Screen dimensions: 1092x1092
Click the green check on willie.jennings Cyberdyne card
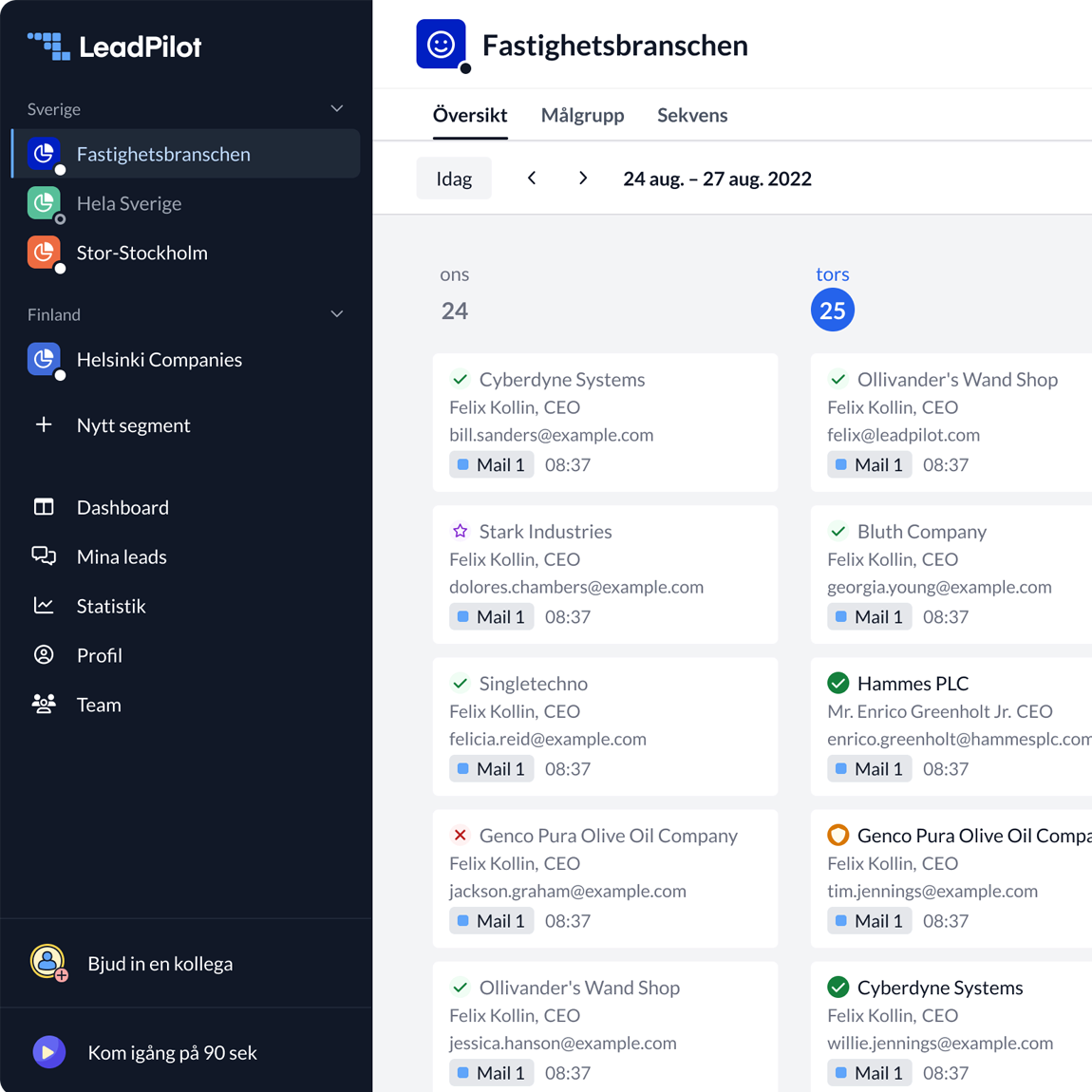838,988
